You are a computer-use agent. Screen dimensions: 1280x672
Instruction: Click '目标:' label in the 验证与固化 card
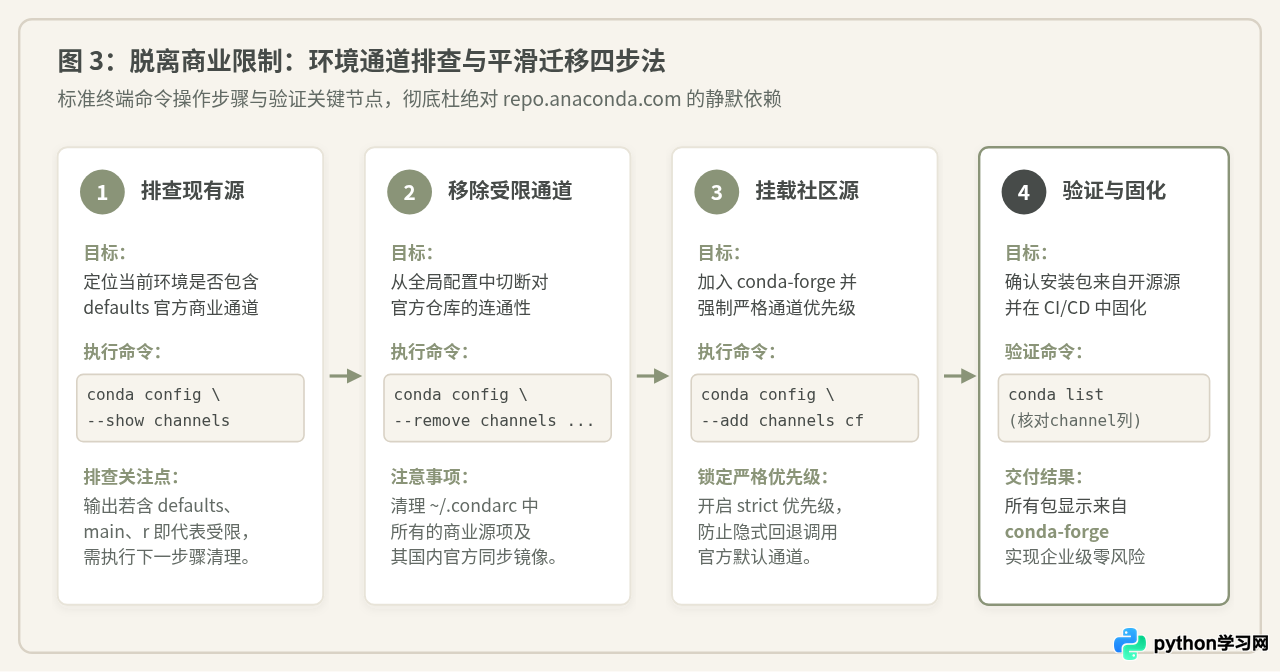coord(1026,253)
